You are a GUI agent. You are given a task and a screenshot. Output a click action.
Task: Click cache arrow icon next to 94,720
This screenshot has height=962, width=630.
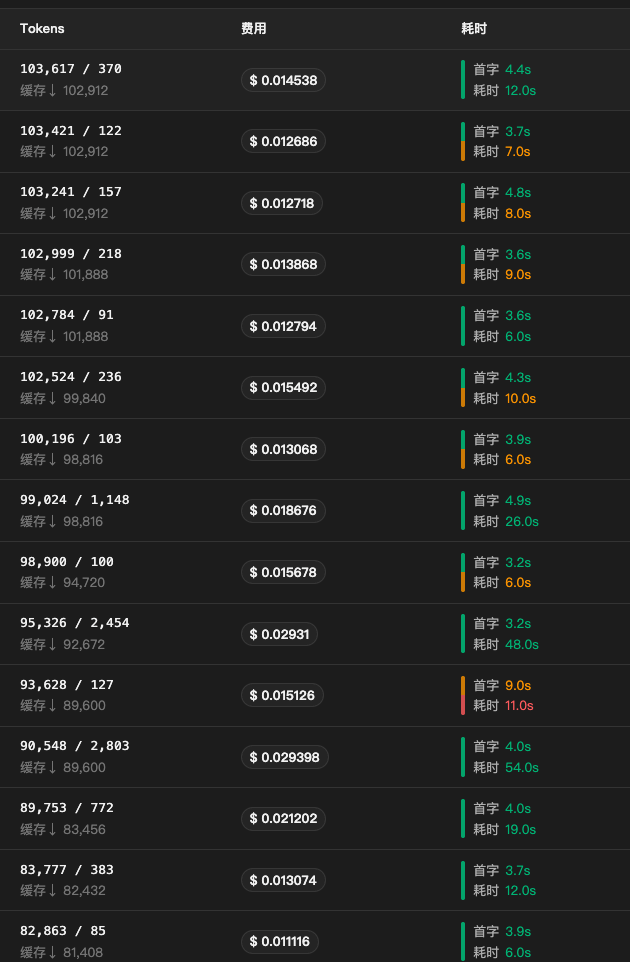[x=53, y=582]
